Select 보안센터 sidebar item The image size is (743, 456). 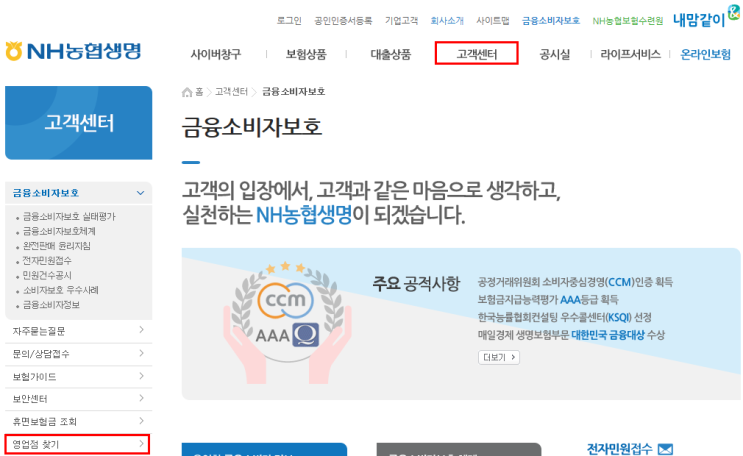[x=79, y=399]
